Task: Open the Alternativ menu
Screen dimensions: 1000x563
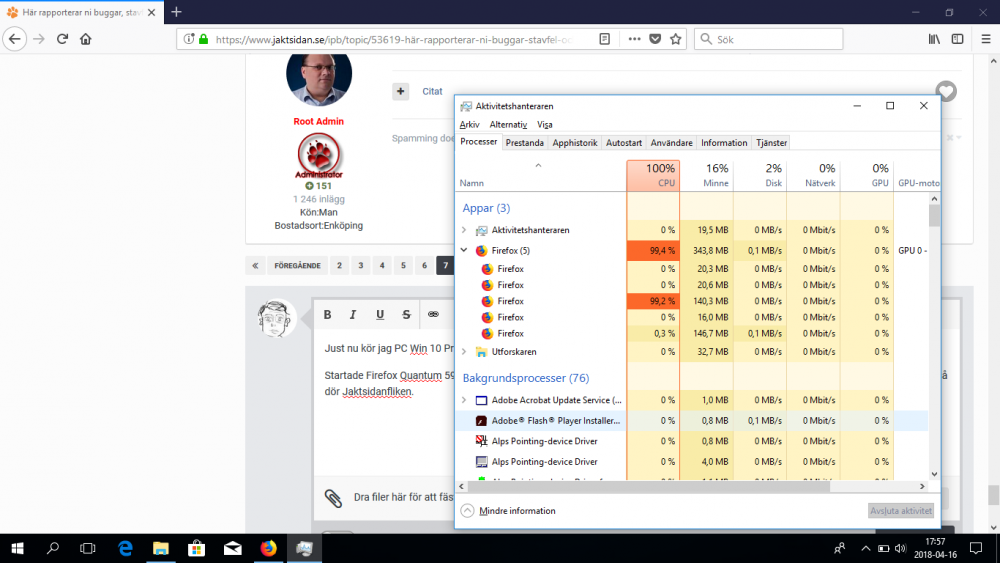Action: [508, 125]
